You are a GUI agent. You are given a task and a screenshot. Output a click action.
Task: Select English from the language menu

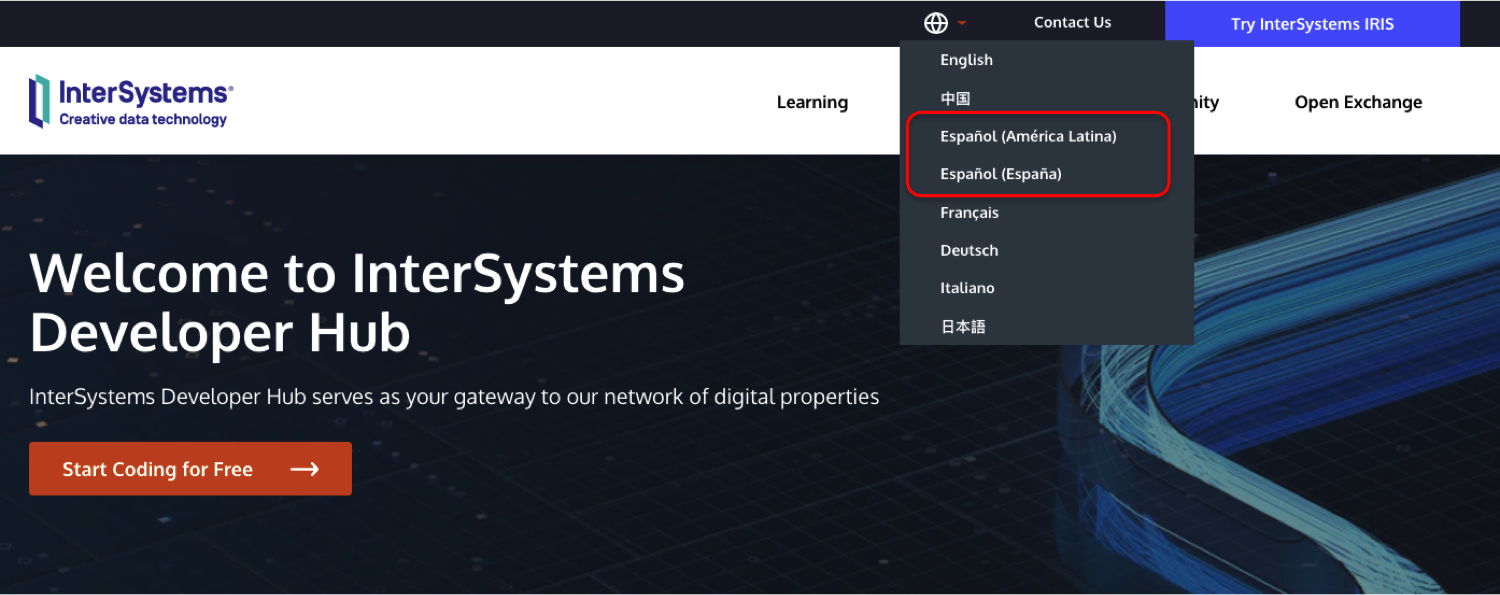966,60
